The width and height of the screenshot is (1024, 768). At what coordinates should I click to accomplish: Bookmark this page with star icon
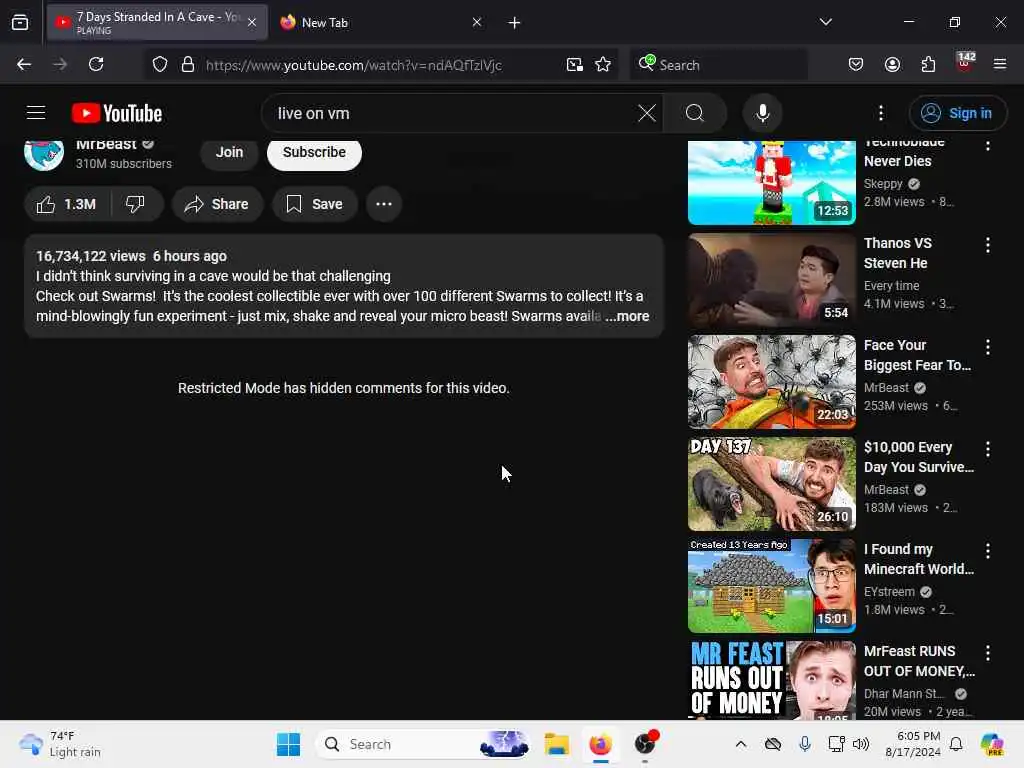tap(603, 65)
